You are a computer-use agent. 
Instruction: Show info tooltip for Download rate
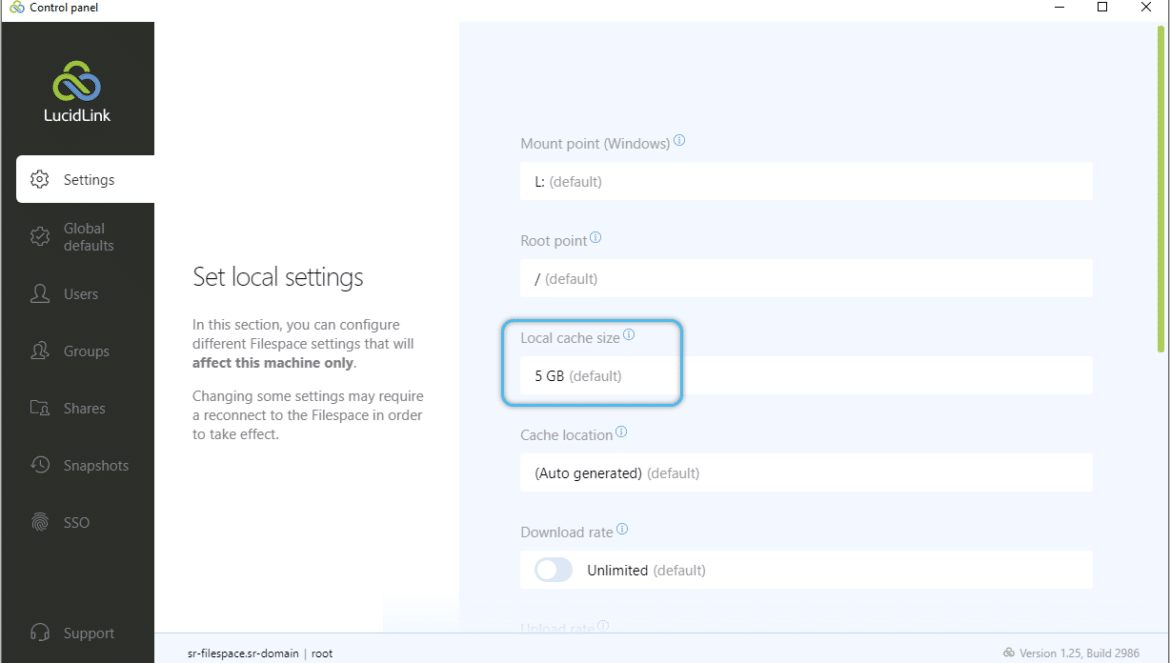click(x=622, y=530)
